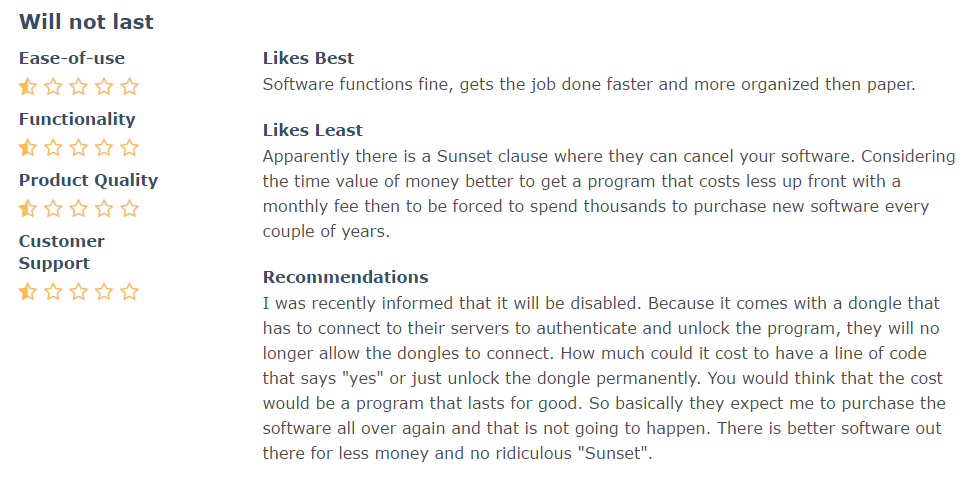Viewport: 978px width, 478px height.
Task: Click the 'Customer Support' rating label
Action: [x=62, y=252]
